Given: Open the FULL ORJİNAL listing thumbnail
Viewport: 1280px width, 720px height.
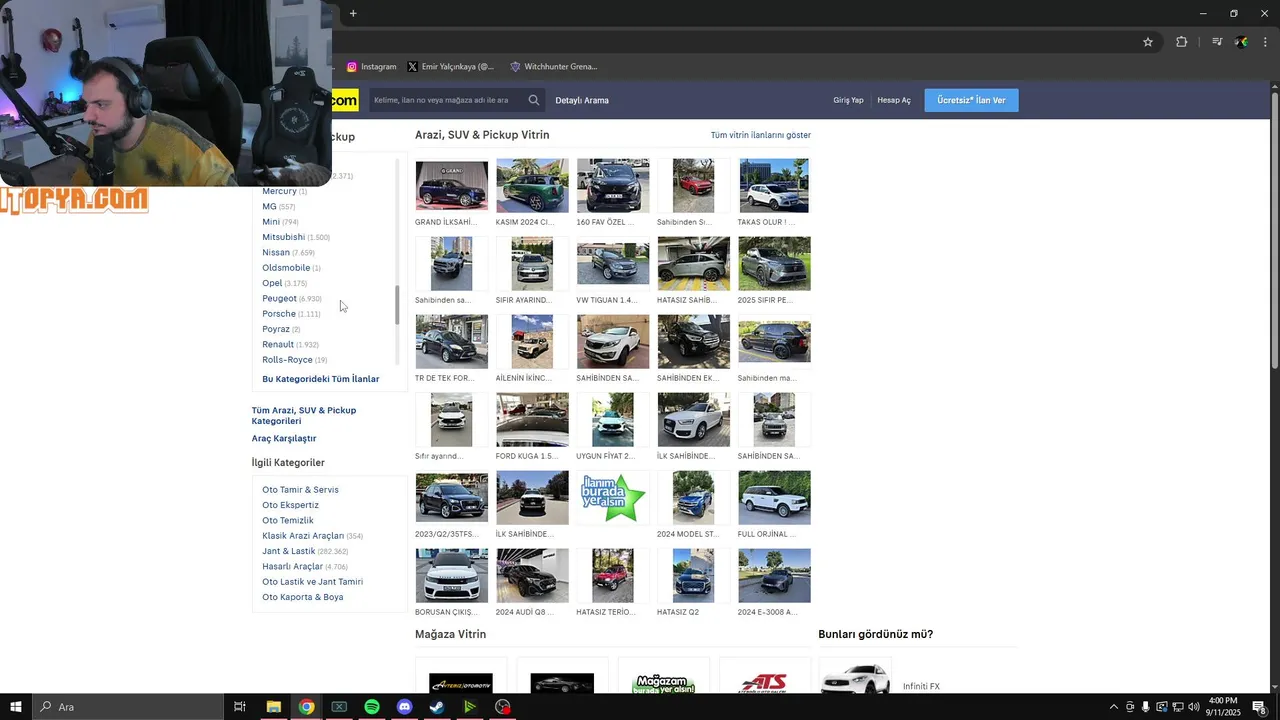Looking at the screenshot, I should pyautogui.click(x=774, y=497).
